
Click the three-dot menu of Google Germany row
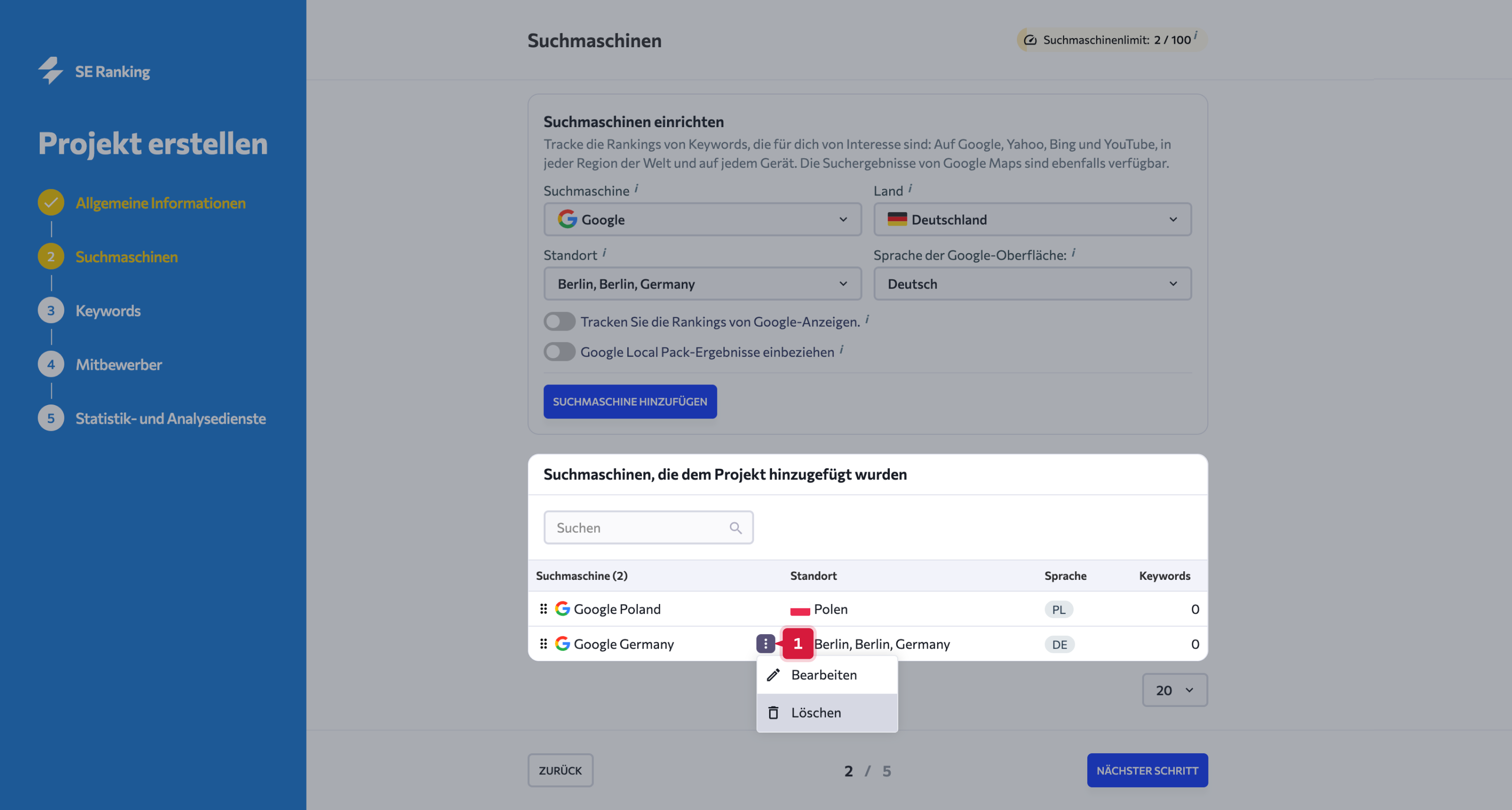[x=766, y=644]
